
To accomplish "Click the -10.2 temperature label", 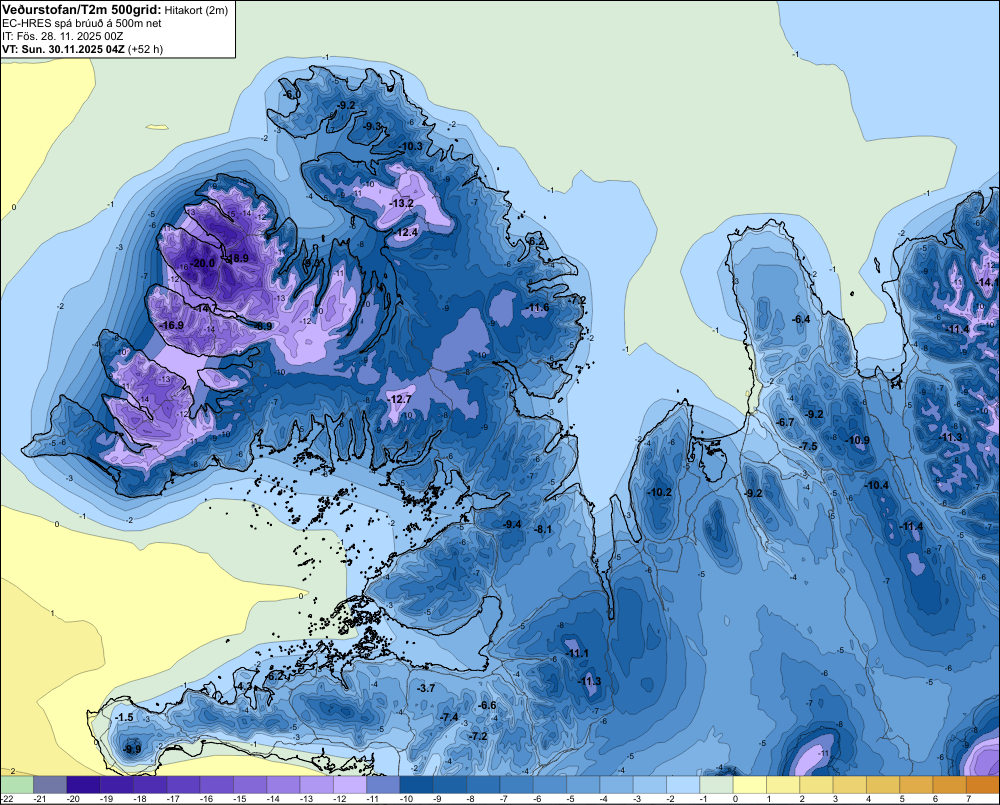I will point(659,492).
